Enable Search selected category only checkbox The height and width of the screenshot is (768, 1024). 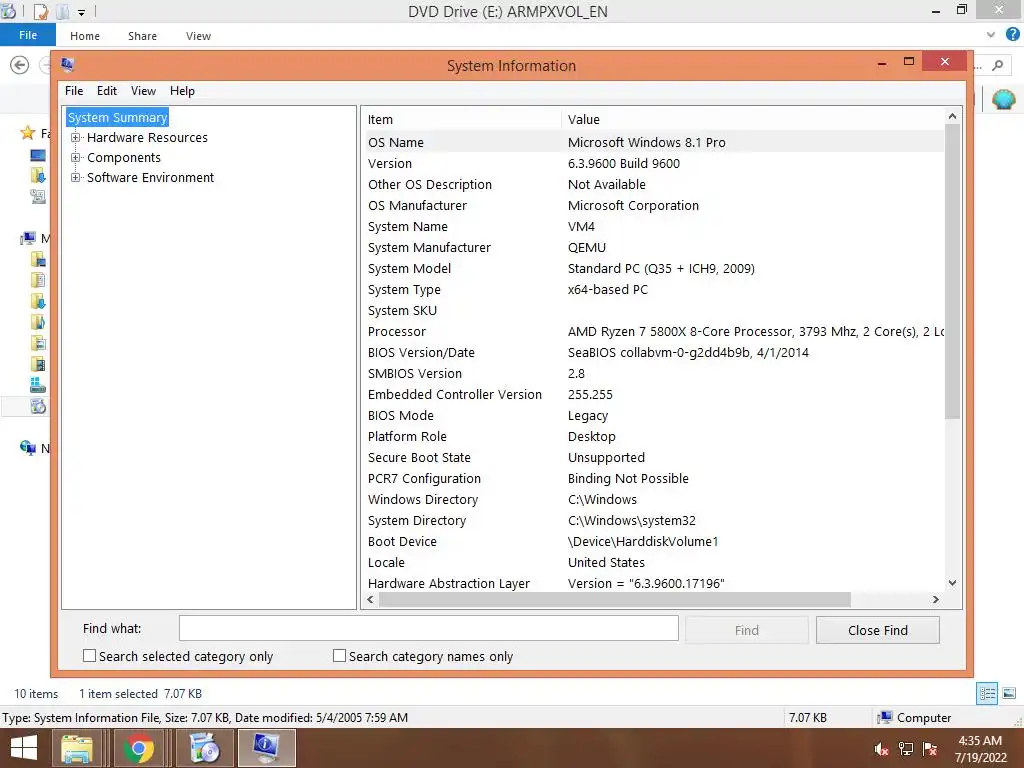[89, 656]
